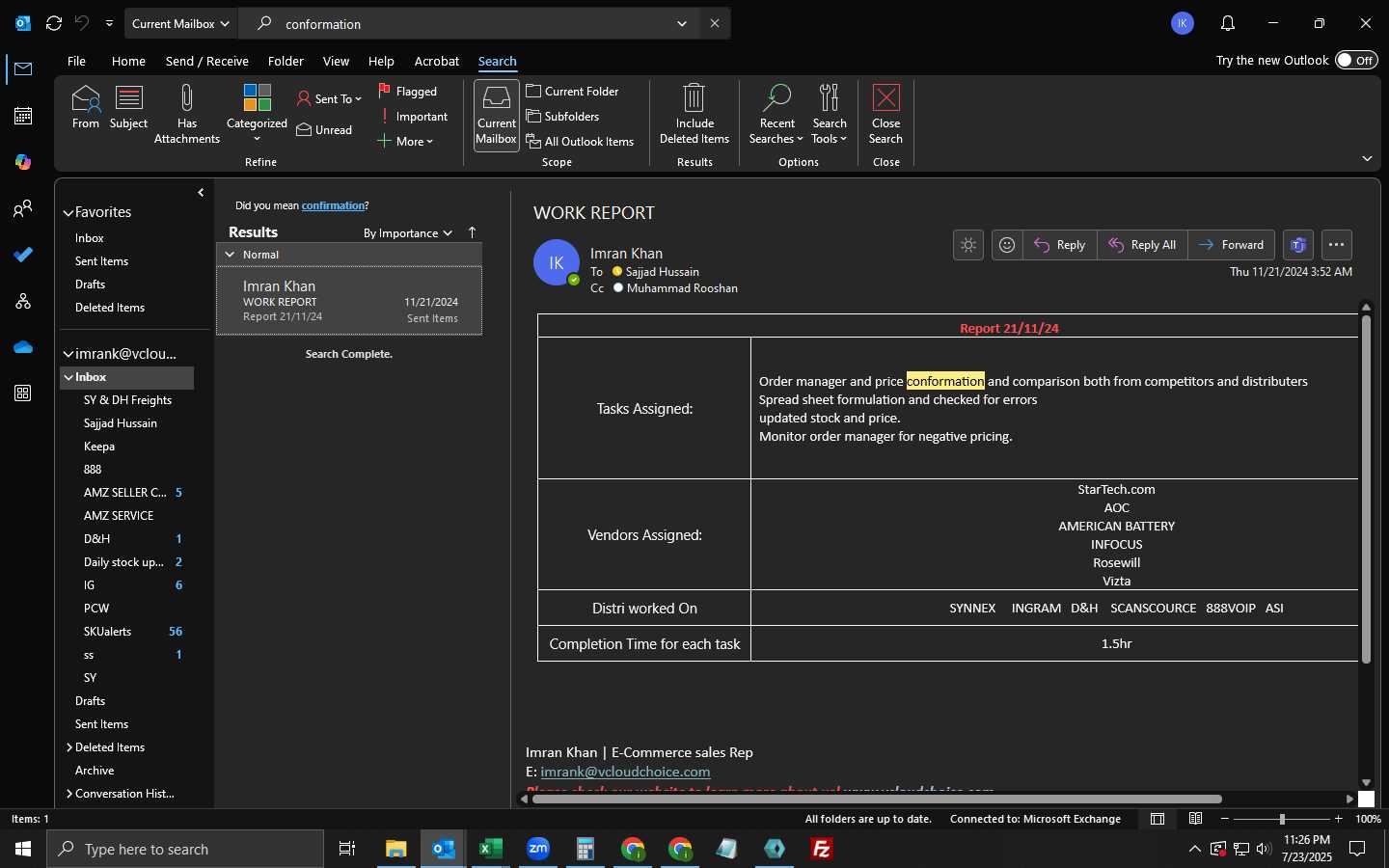Open the To Do checkmark sidebar icon
This screenshot has width=1389, height=868.
click(23, 255)
